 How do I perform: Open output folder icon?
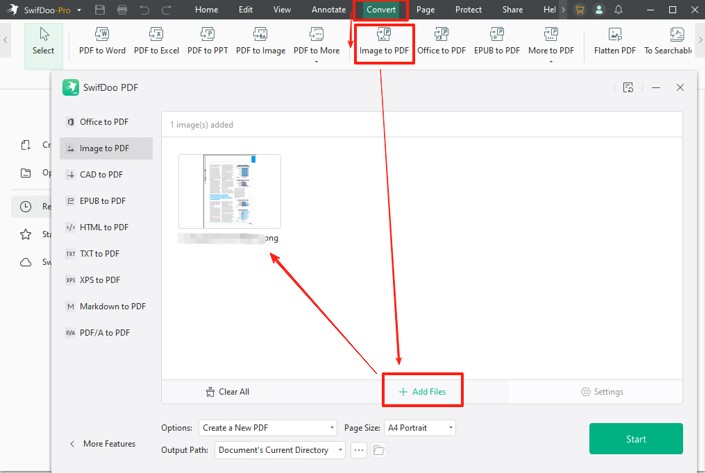[379, 450]
